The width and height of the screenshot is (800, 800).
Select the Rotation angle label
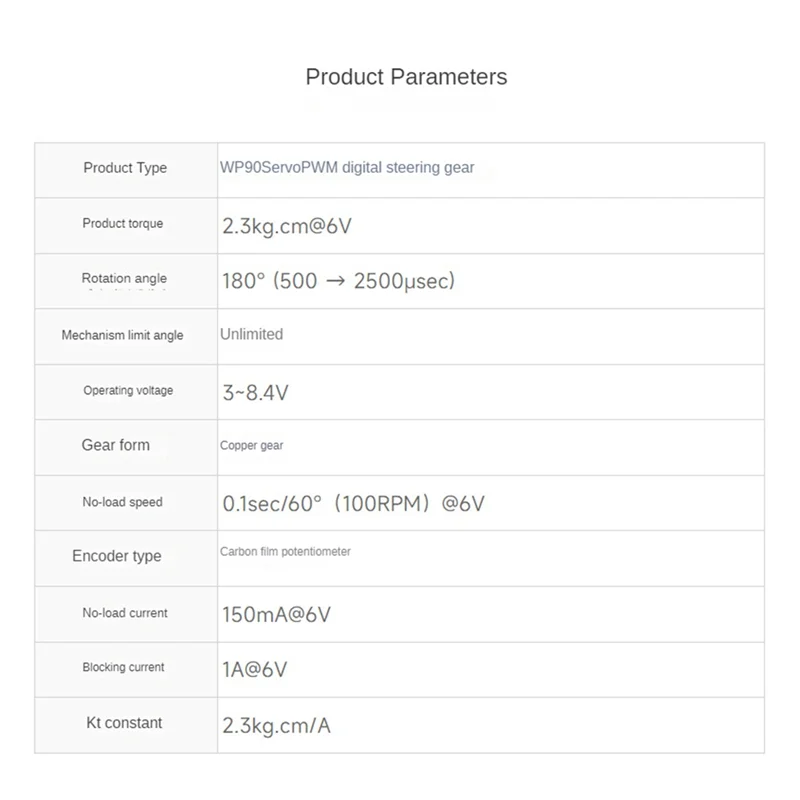(x=124, y=279)
